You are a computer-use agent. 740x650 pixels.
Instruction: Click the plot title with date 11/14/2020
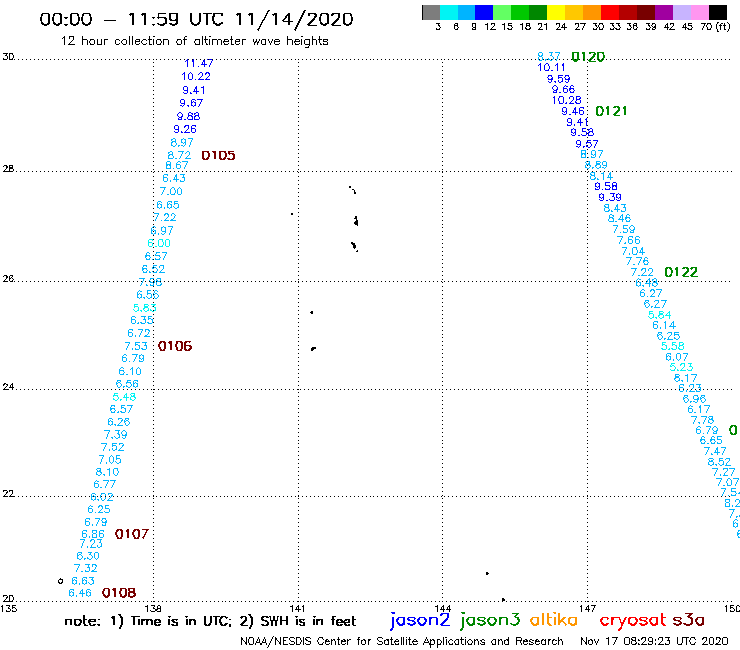point(196,19)
